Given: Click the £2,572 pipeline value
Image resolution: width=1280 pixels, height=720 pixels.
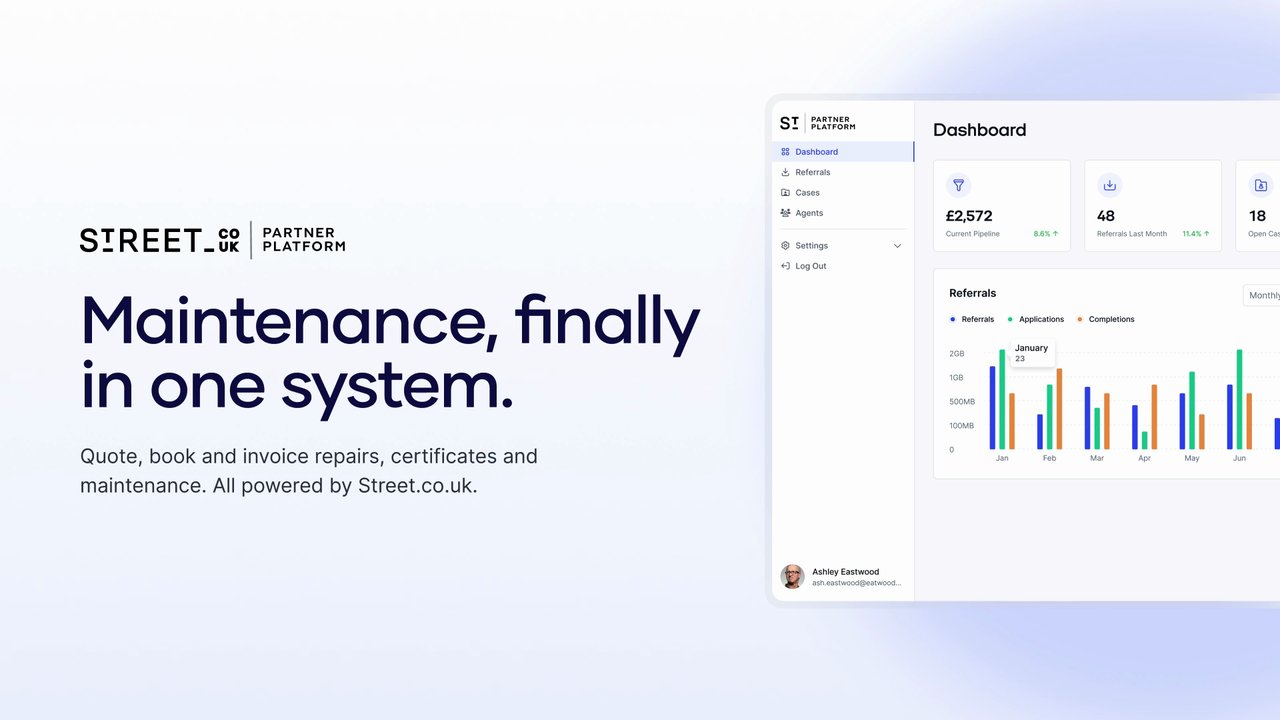Looking at the screenshot, I should click(969, 216).
